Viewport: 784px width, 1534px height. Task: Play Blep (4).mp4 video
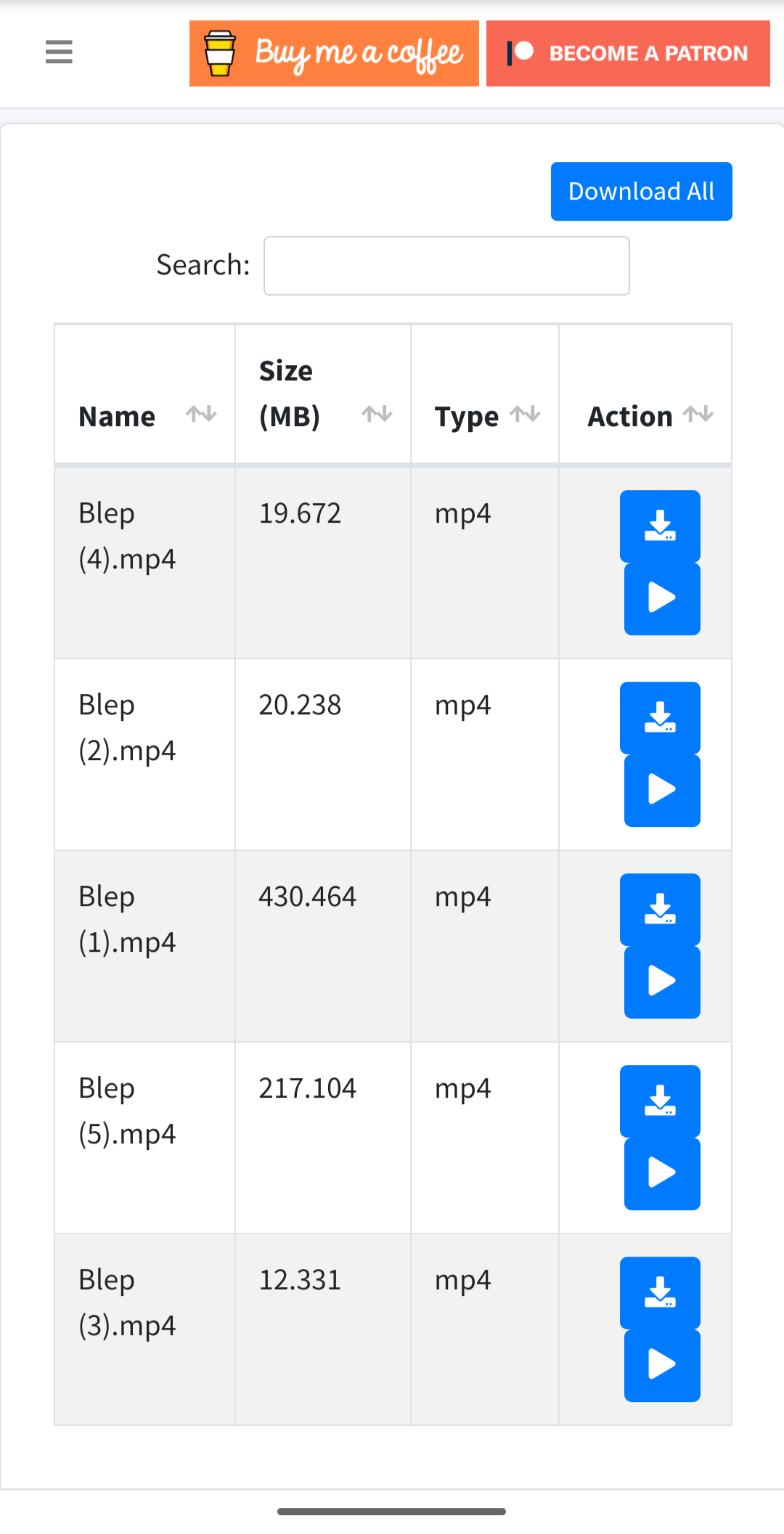662,598
